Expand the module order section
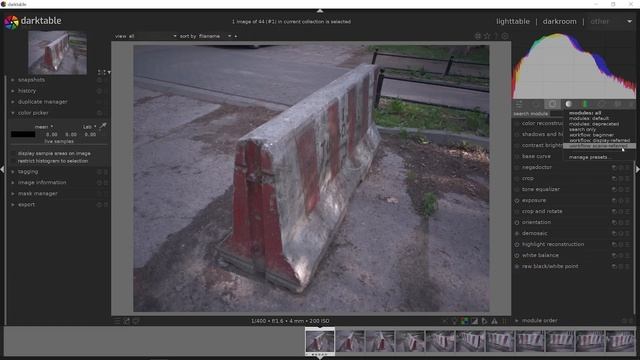The height and width of the screenshot is (360, 640). (x=517, y=321)
